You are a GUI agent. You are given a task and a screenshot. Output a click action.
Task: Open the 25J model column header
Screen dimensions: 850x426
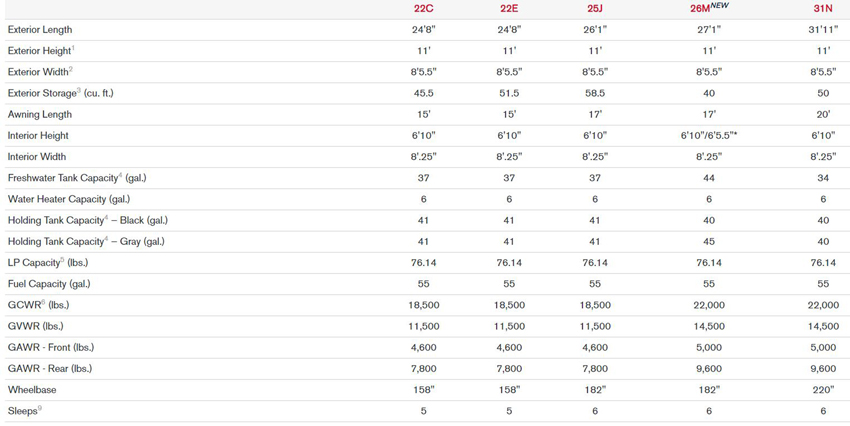coord(595,9)
